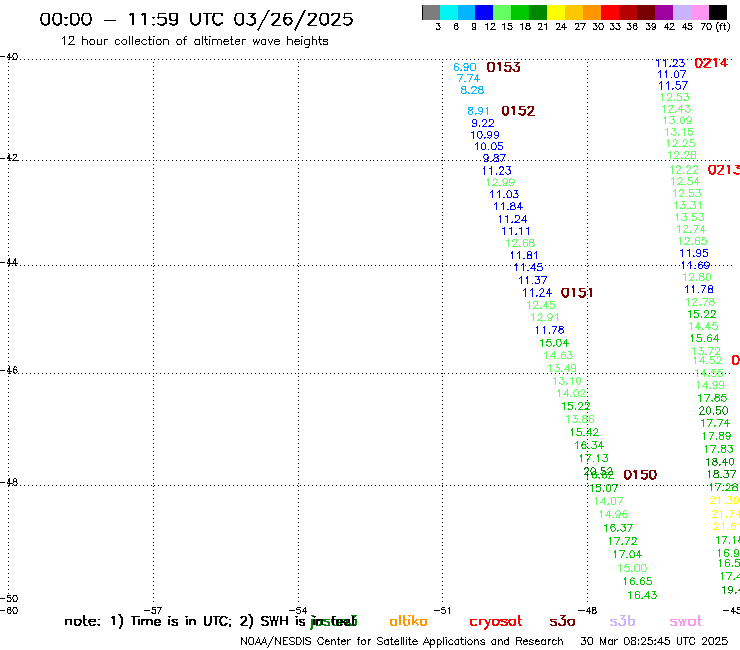
Task: Click the red time marker '0214'
Action: pyautogui.click(x=711, y=63)
